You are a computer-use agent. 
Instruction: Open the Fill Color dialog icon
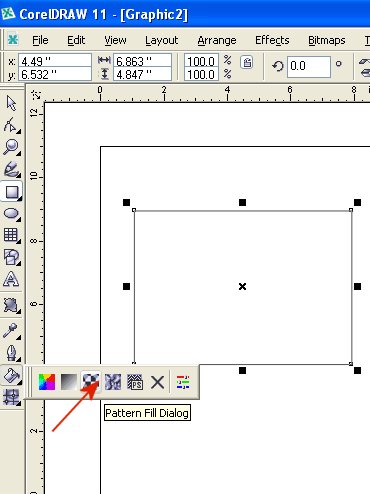click(47, 382)
